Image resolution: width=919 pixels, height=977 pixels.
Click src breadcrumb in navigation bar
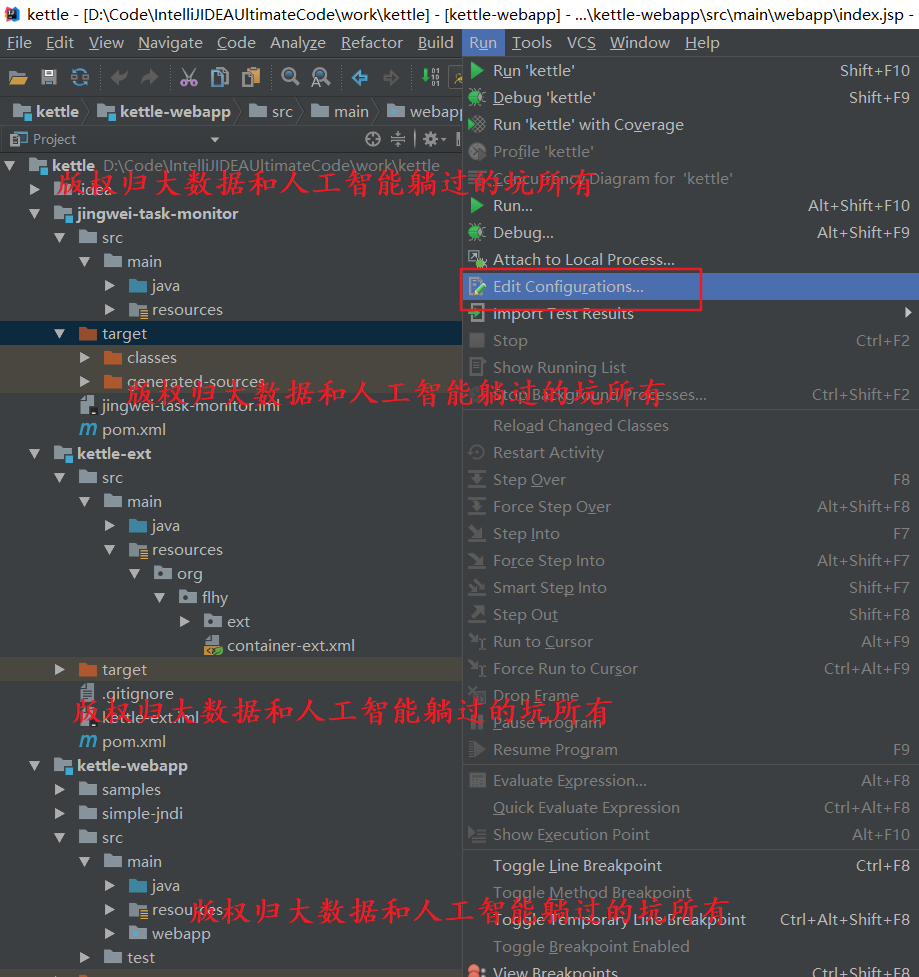[272, 112]
